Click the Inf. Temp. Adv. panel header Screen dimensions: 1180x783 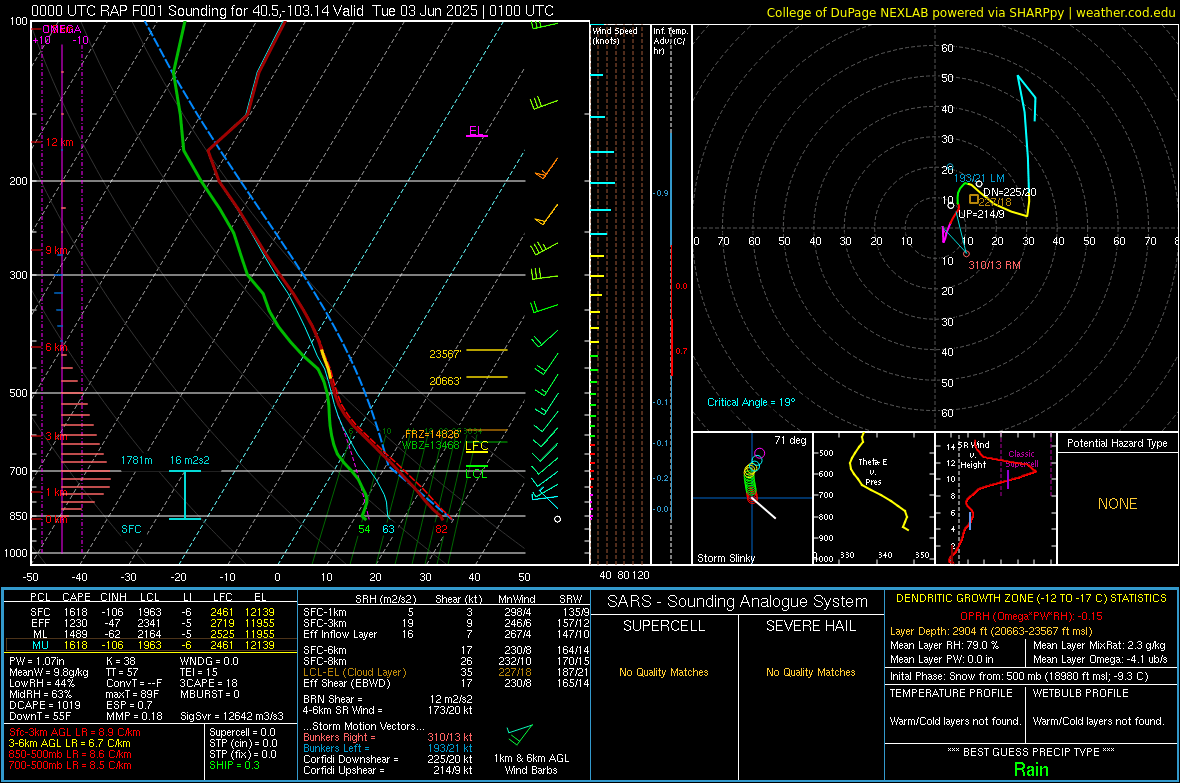coord(670,41)
